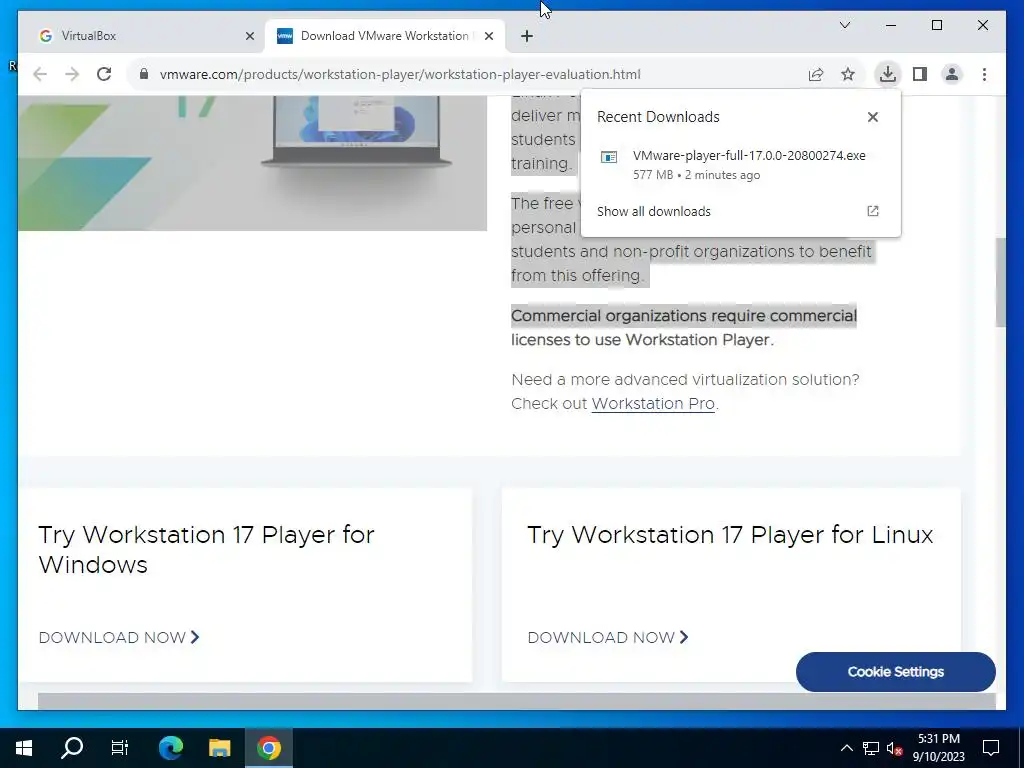Reload the VMware page

pos(104,74)
